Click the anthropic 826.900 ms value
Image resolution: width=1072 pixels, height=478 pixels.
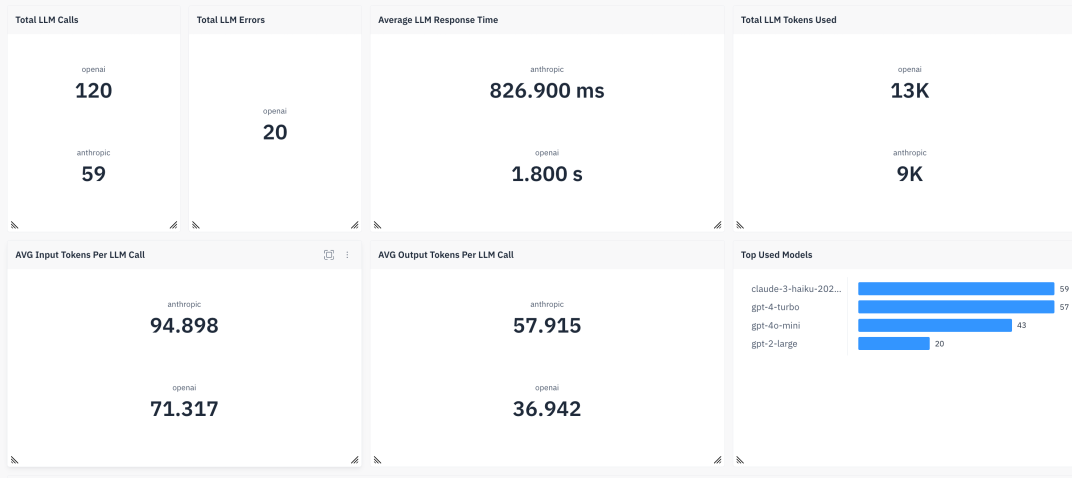(x=547, y=91)
